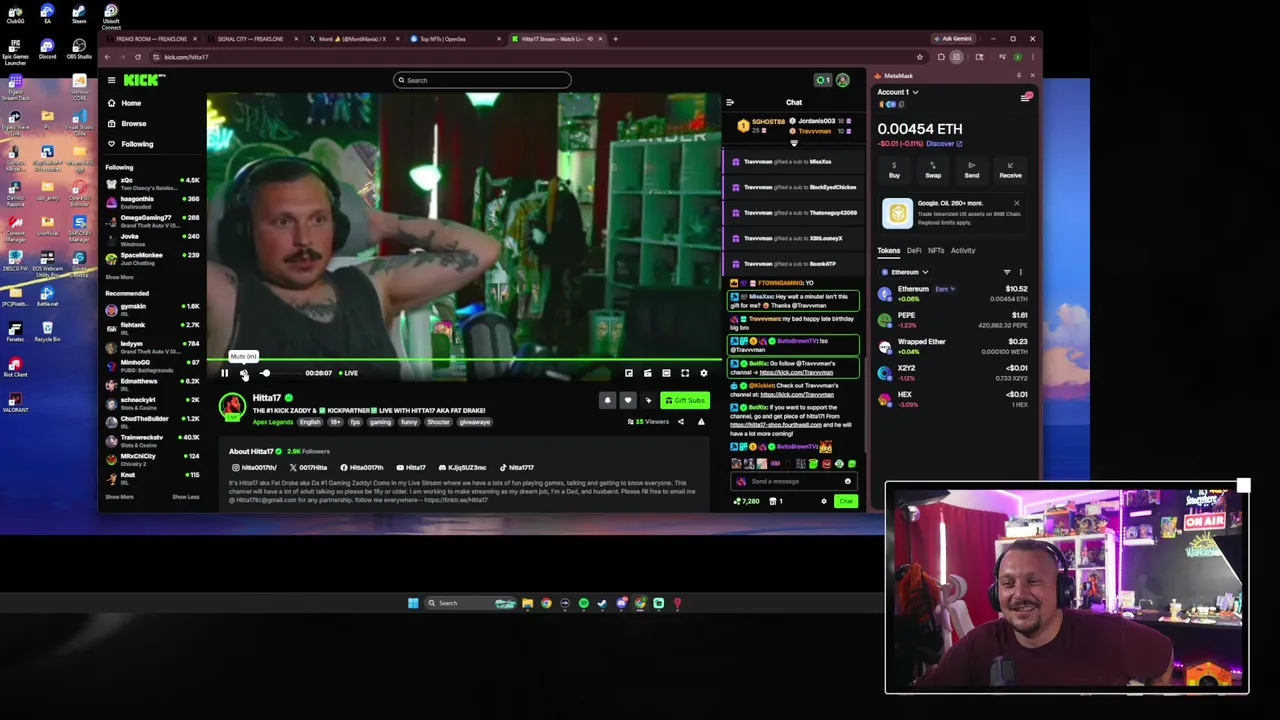Click the Gift Subs button
Image resolution: width=1280 pixels, height=720 pixels.
684,400
